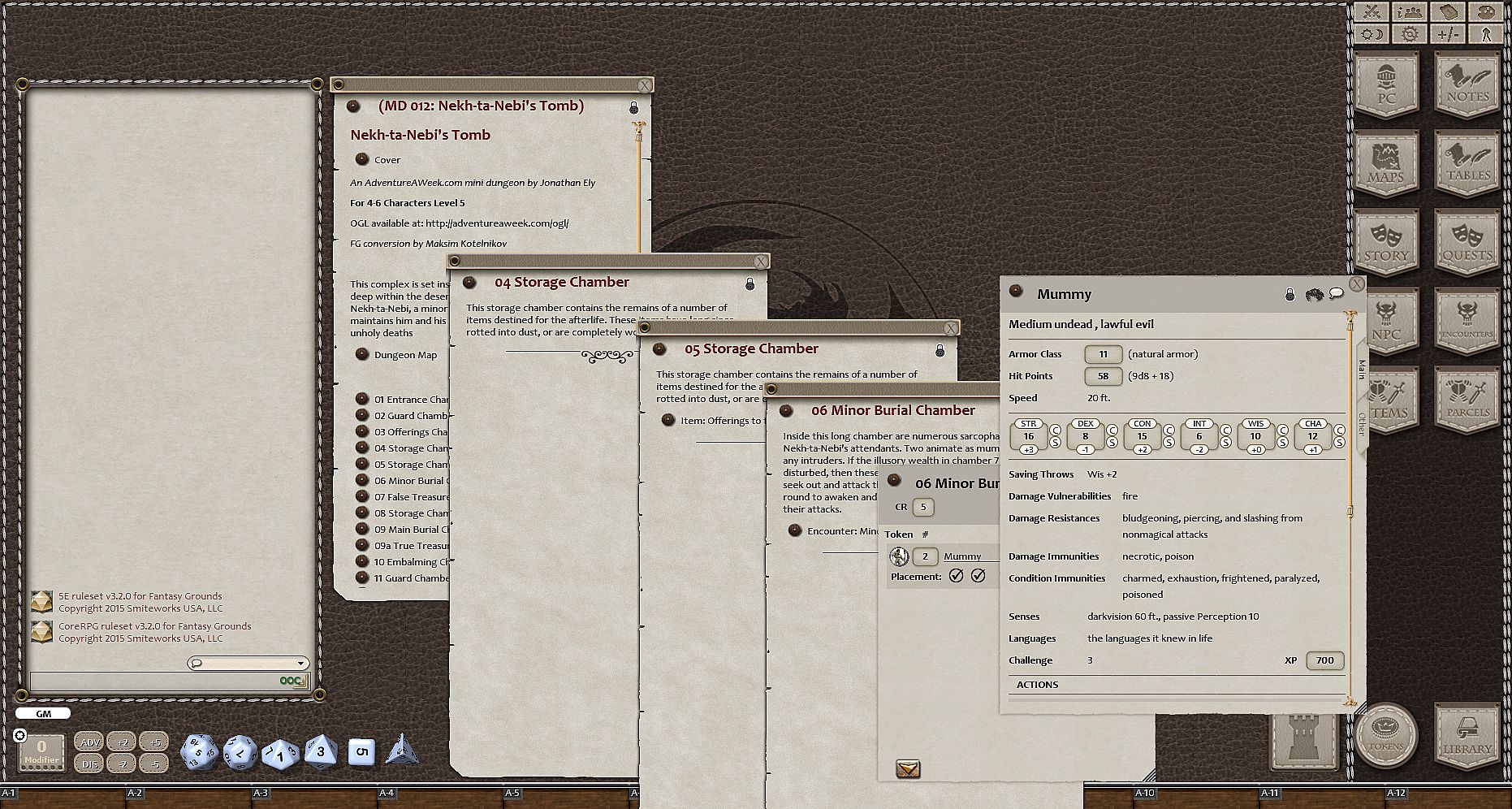The width and height of the screenshot is (1512, 809).
Task: Open the plus/minus modifiers icon
Action: coord(1448,34)
